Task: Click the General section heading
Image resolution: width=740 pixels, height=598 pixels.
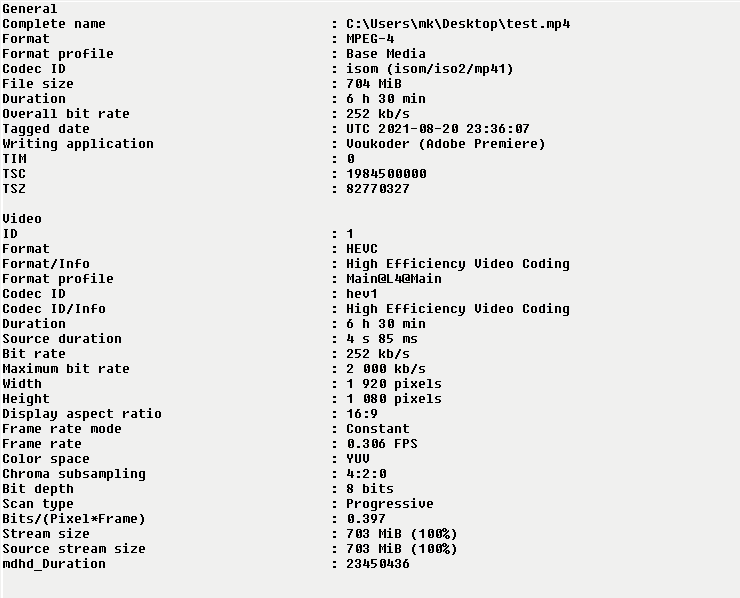Action: point(30,9)
